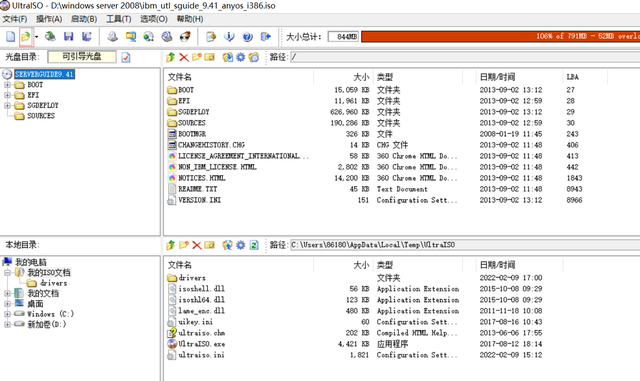Image resolution: width=640 pixels, height=381 pixels.
Task: Expand the Windows (C:) drive node
Action: coord(7,314)
